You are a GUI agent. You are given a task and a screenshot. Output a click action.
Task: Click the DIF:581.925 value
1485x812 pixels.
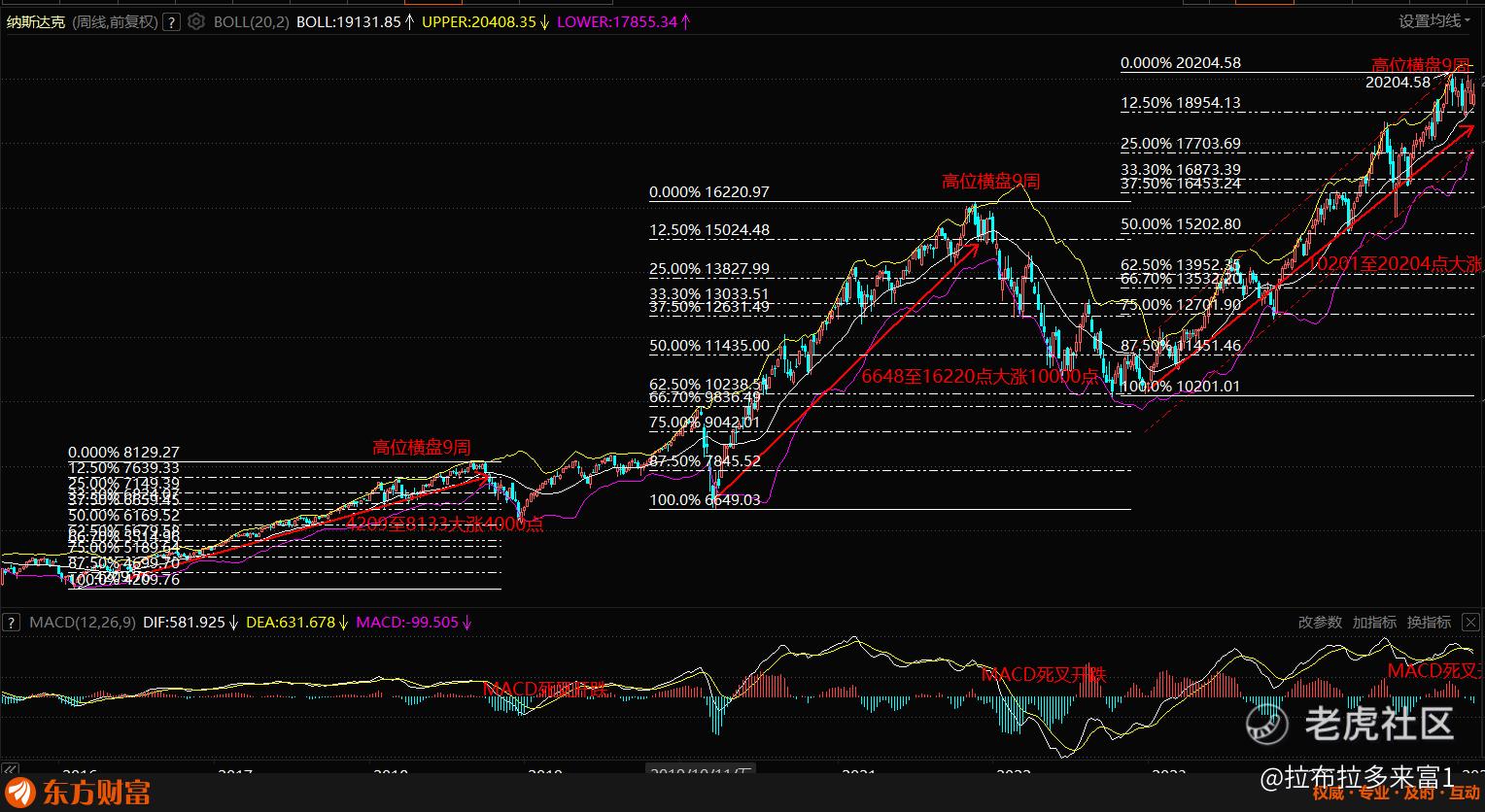click(x=184, y=622)
